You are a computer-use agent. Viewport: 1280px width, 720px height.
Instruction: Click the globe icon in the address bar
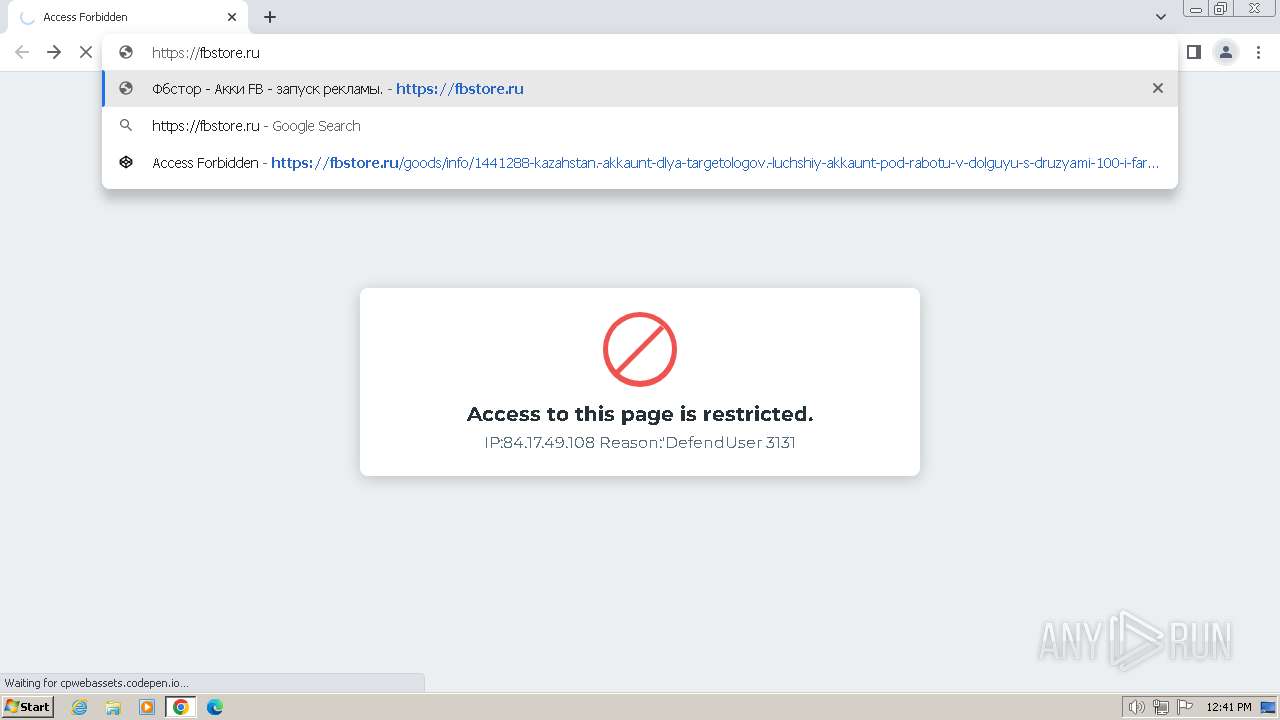[x=126, y=52]
